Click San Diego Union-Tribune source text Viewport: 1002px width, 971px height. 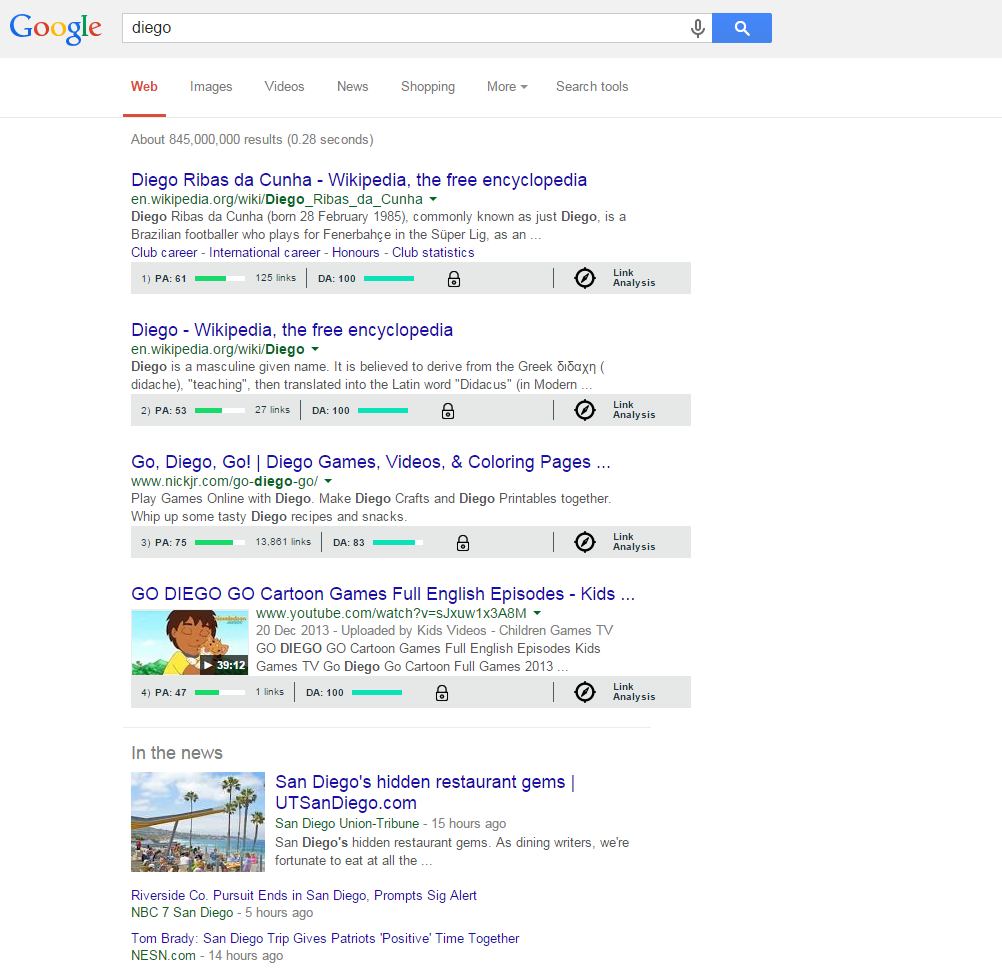pos(347,823)
